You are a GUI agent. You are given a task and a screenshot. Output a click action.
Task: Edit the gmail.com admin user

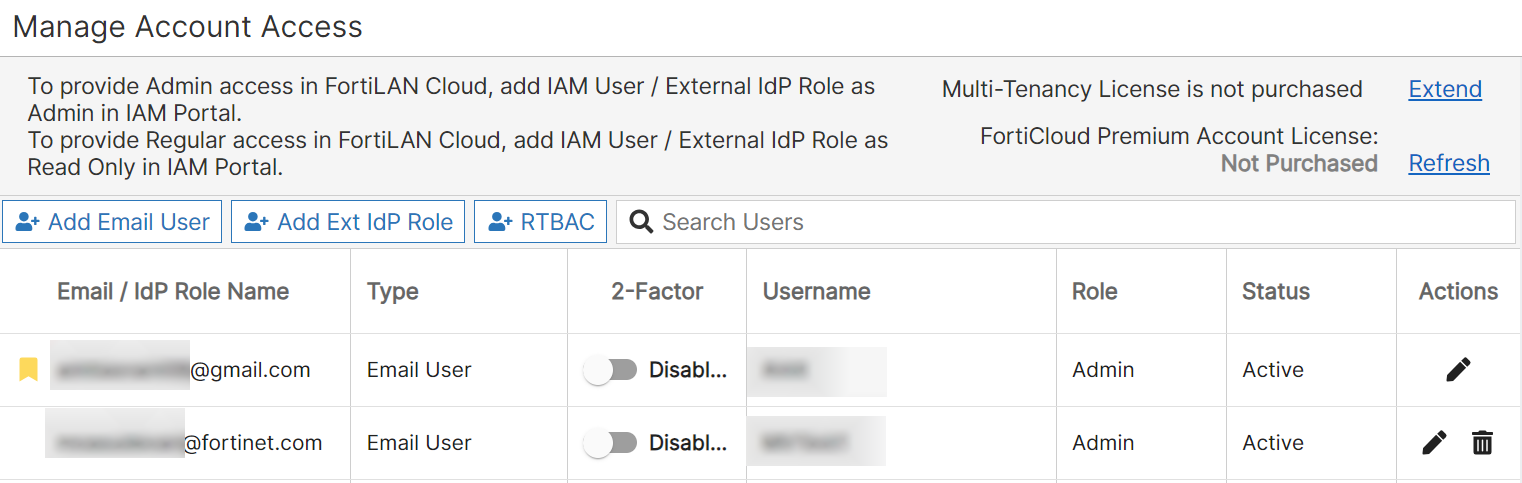[1458, 370]
